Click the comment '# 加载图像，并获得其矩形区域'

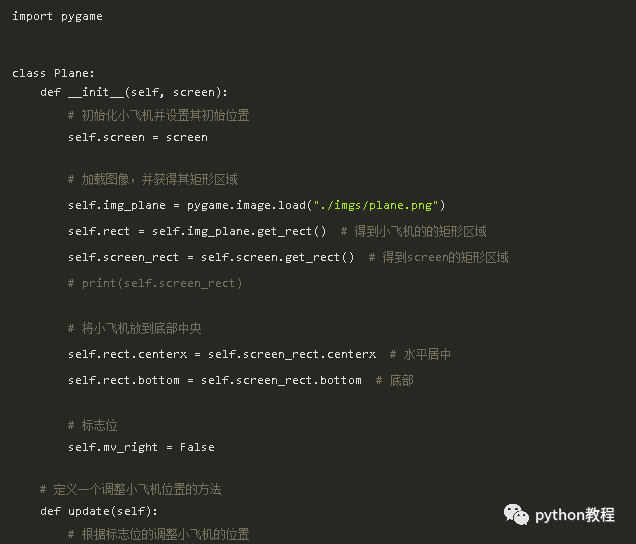pos(153,179)
